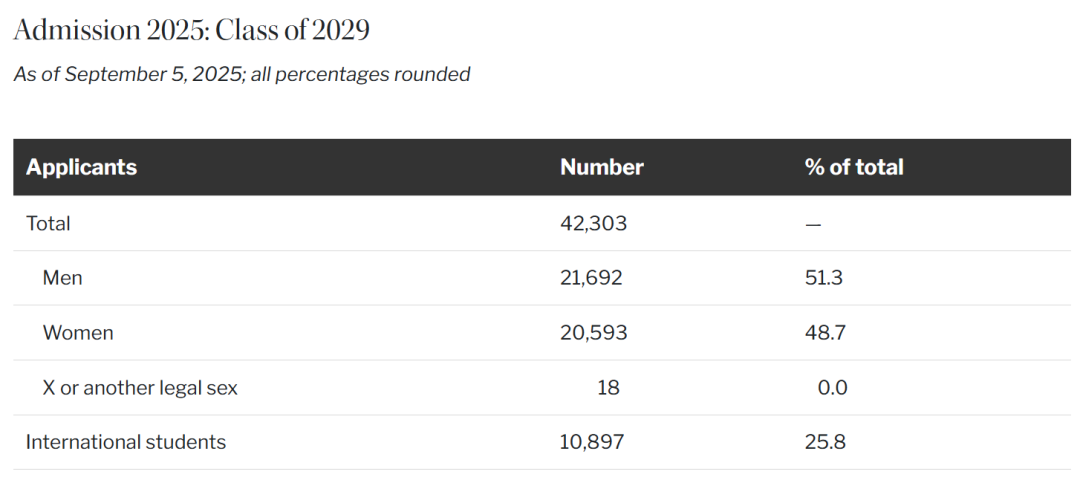Select the "% of total" column header
Screen dimensions: 1080x483
pos(853,167)
